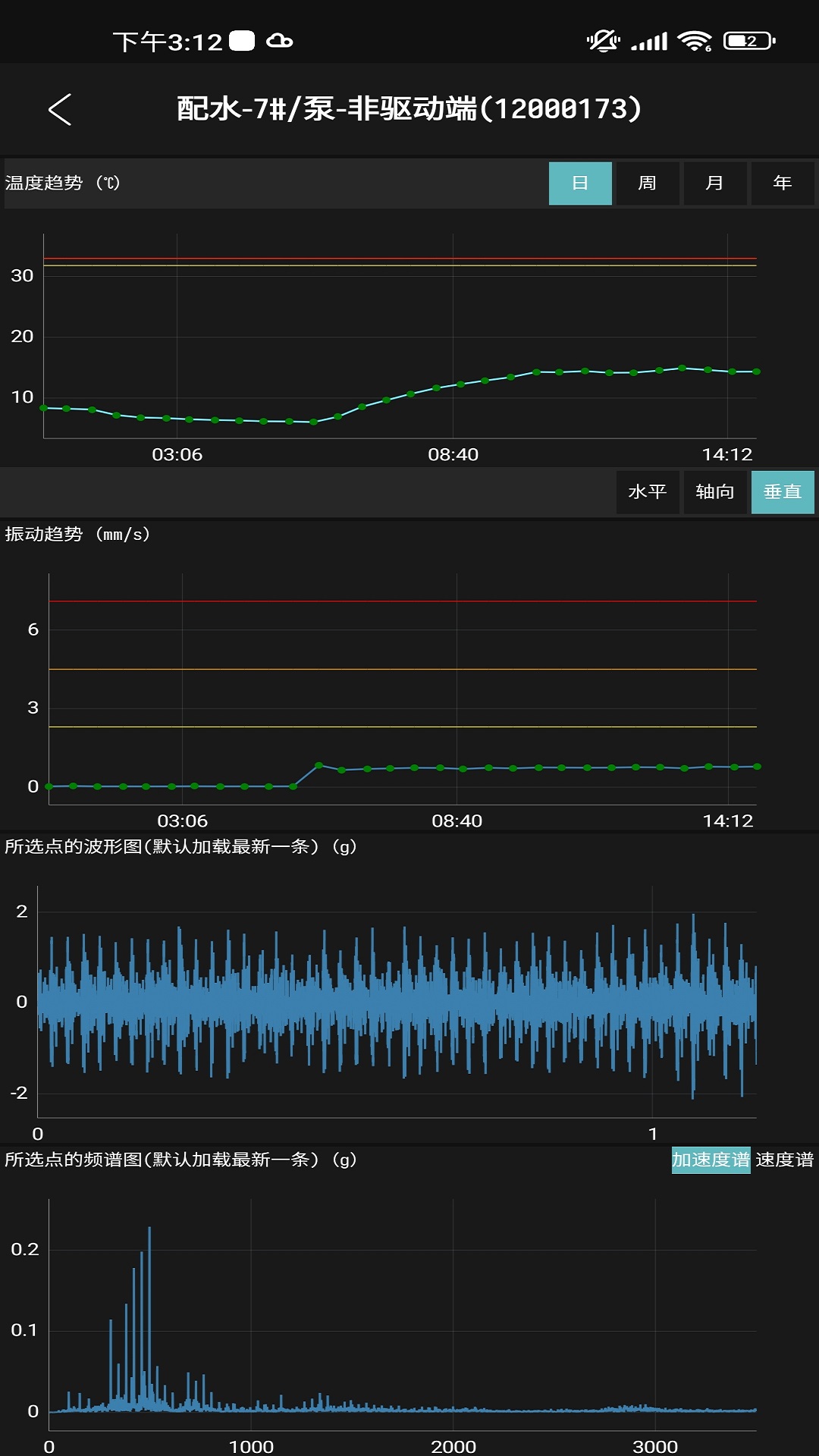Screen dimensions: 819x1456
Task: Tap the last temperature data point
Action: click(756, 372)
